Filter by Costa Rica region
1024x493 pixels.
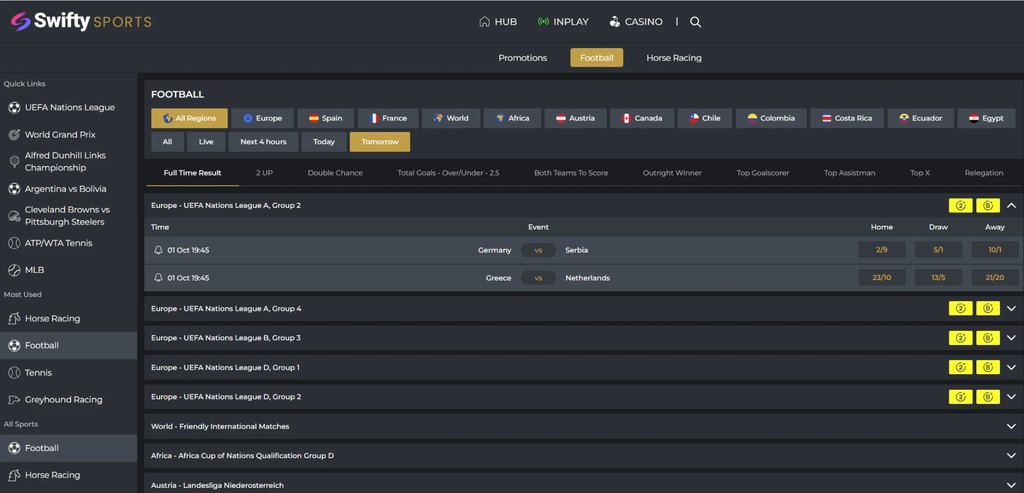pyautogui.click(x=847, y=118)
